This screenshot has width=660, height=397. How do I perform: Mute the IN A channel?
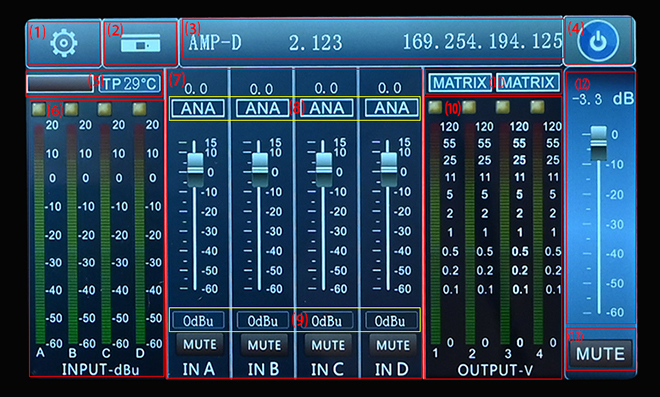pyautogui.click(x=200, y=344)
